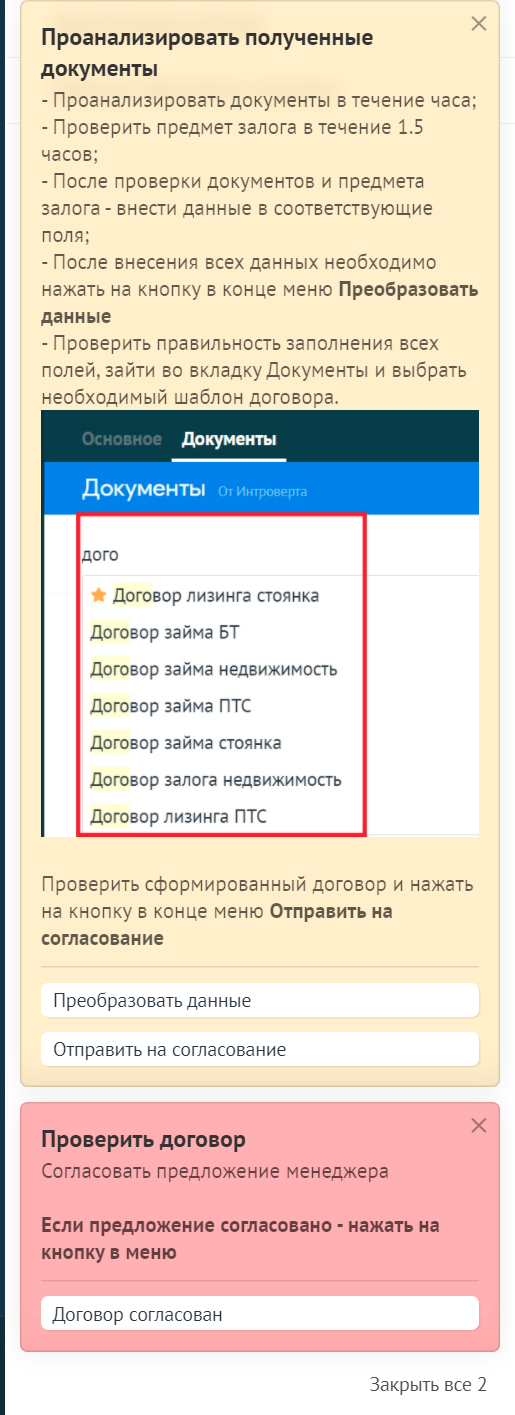515x1415 pixels.
Task: Click the Проверить договор heading
Action: pyautogui.click(x=143, y=1140)
